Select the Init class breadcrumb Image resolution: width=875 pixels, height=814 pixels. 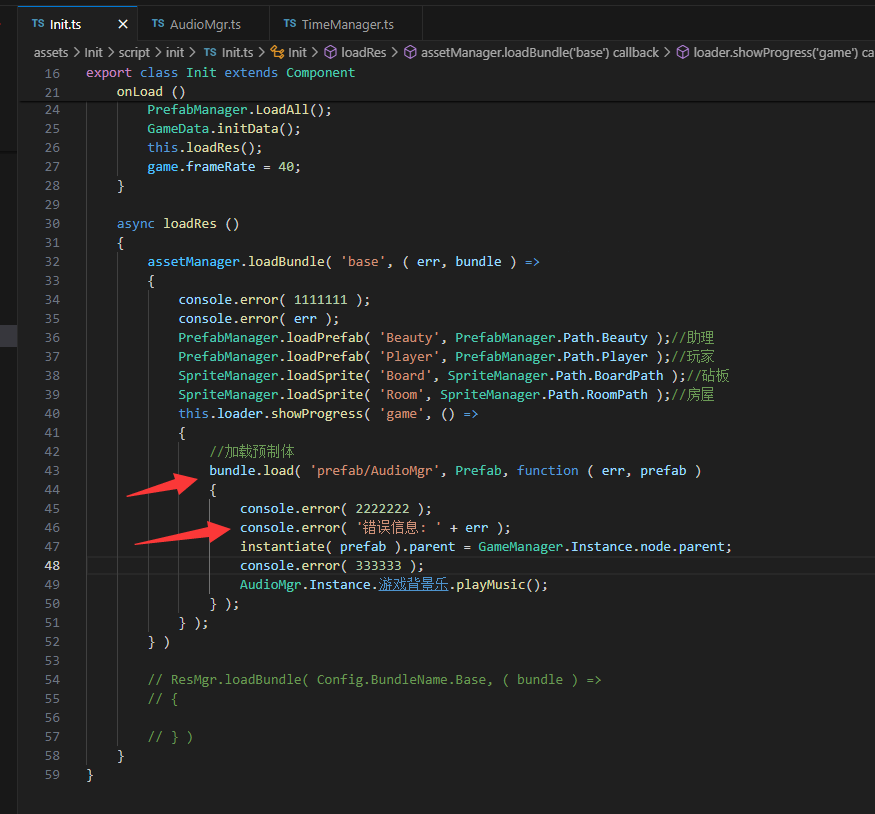(297, 52)
